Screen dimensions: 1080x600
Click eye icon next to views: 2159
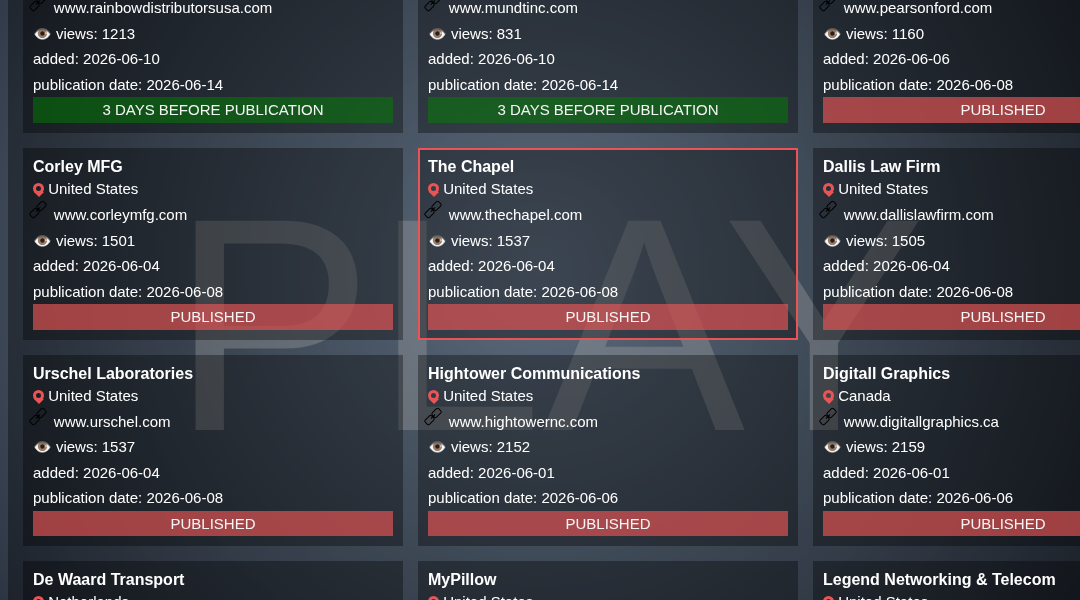click(x=832, y=447)
